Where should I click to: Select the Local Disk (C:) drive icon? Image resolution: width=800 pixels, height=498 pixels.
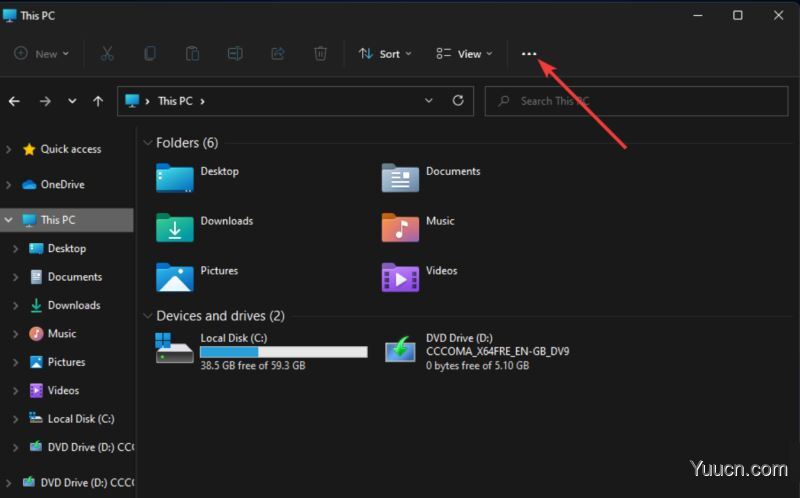tap(174, 348)
